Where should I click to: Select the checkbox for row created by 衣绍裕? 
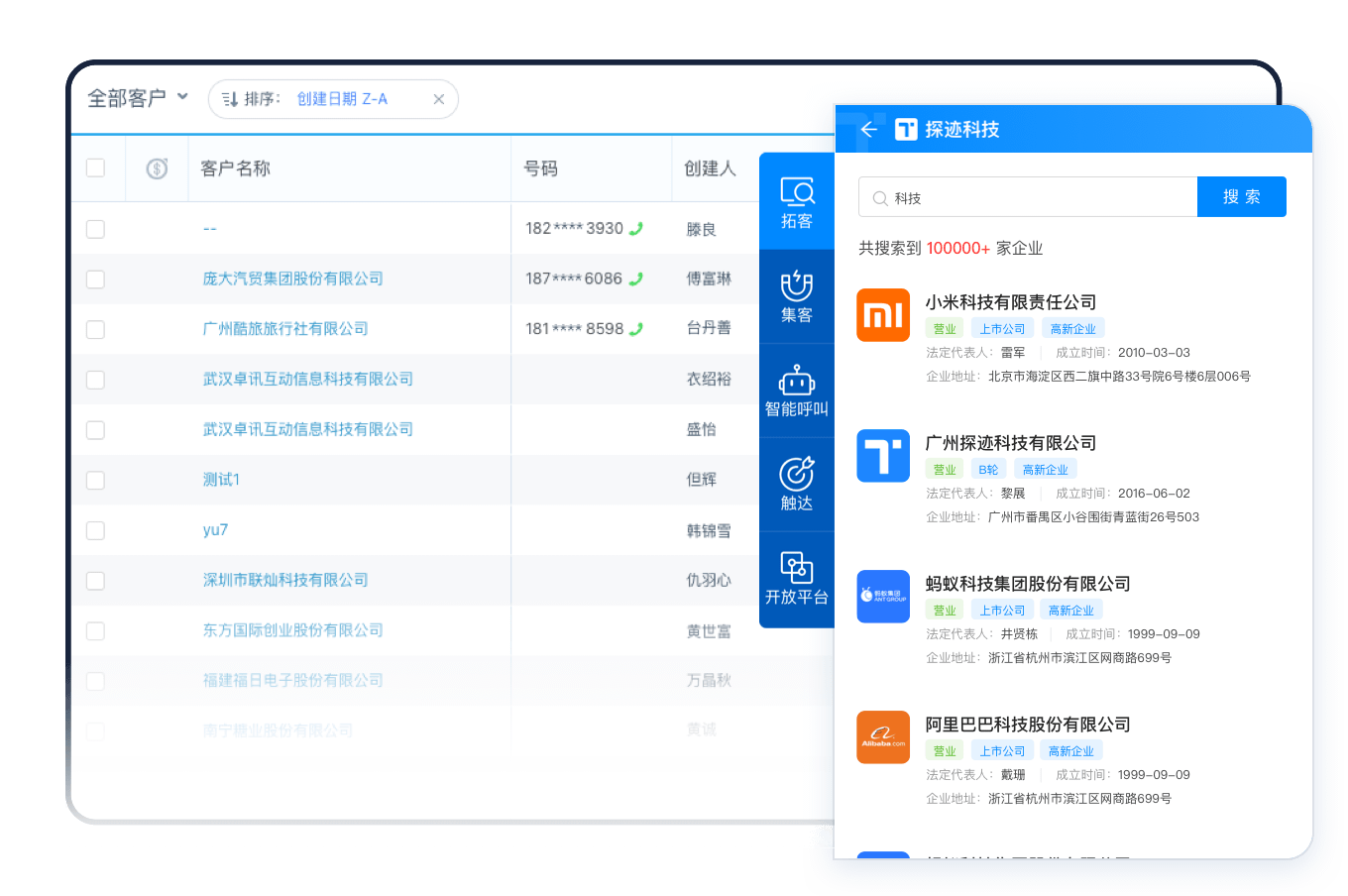[x=95, y=380]
